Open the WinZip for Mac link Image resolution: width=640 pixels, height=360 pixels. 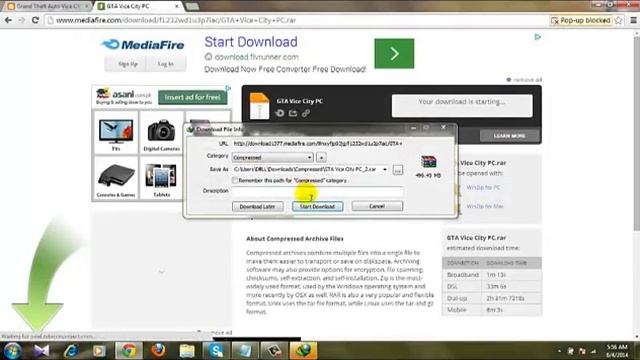(484, 206)
